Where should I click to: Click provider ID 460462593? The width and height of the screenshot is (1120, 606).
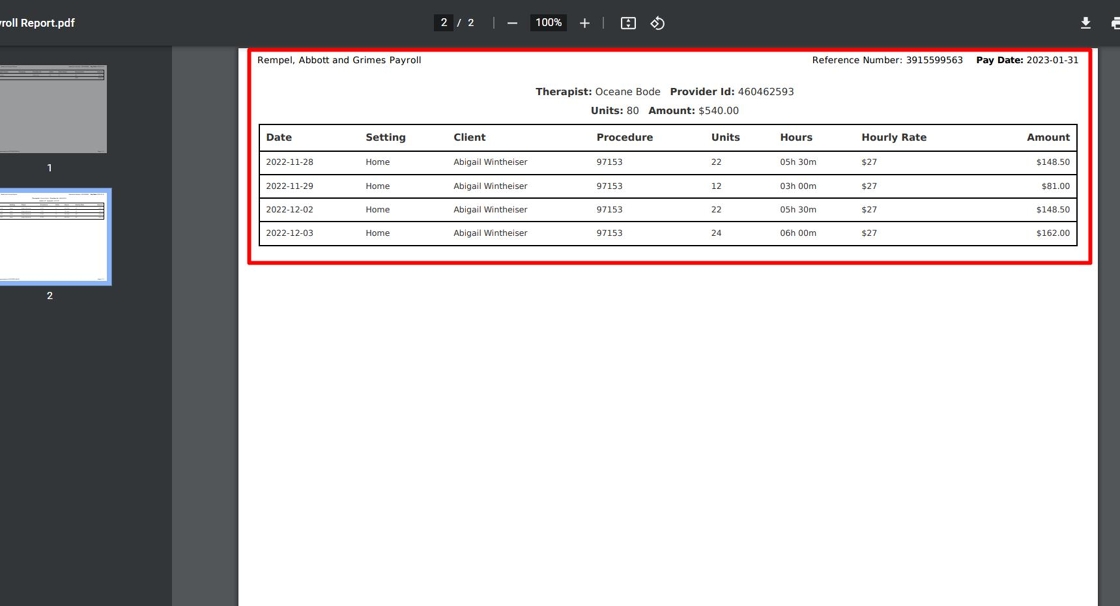pos(766,91)
